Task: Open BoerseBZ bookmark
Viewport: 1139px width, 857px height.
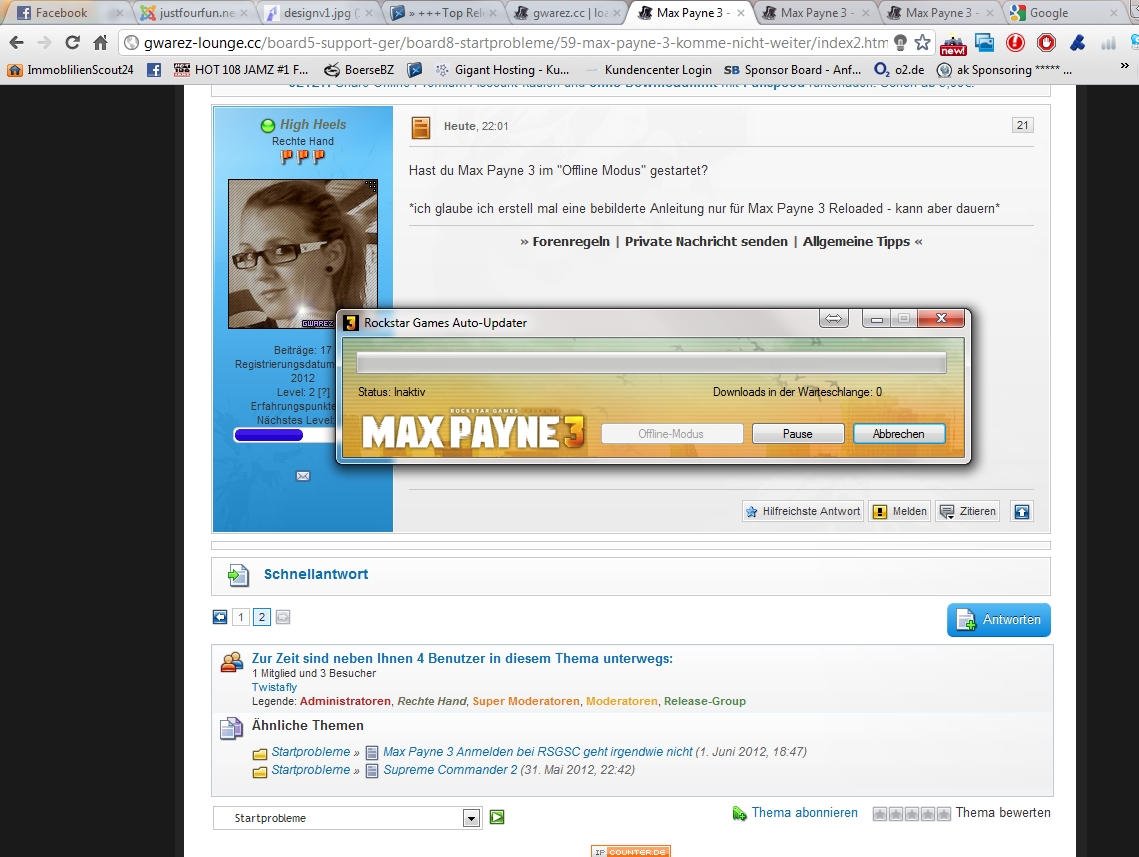Action: click(x=359, y=70)
